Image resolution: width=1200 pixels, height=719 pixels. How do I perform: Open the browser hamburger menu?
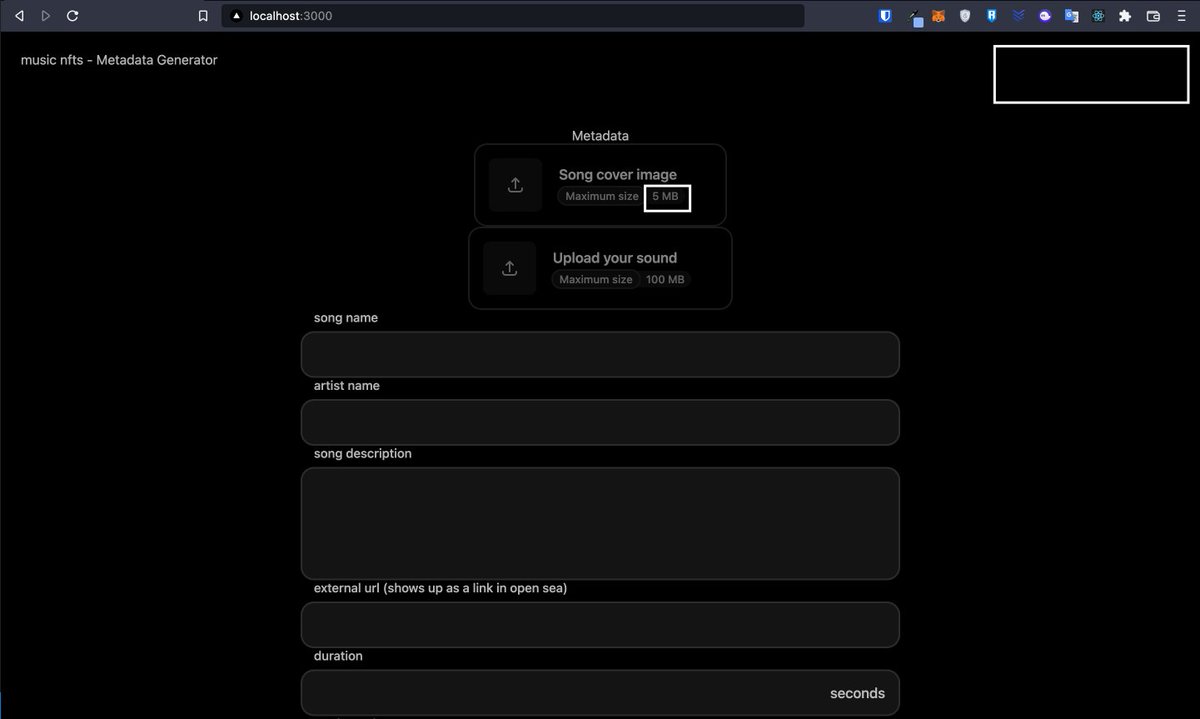pyautogui.click(x=1180, y=16)
